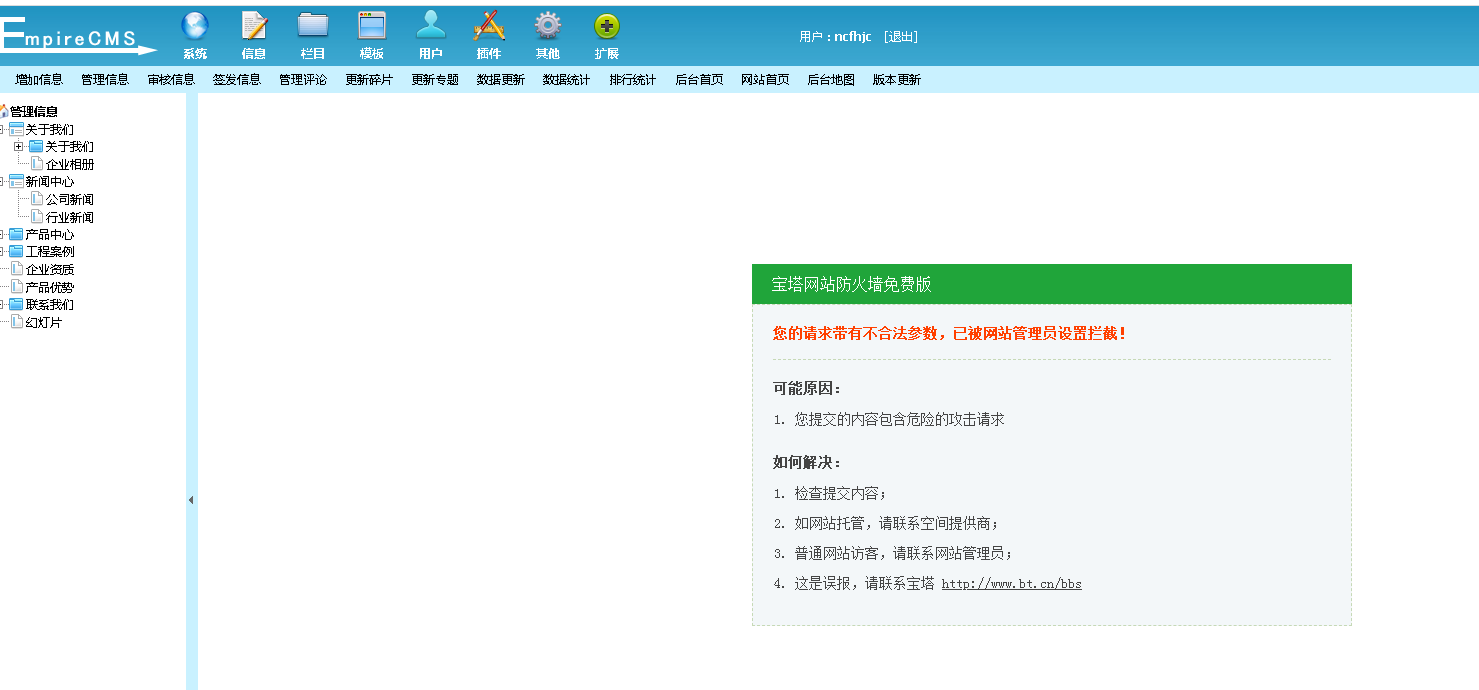Open the 新闻中心 tree entry
The image size is (1479, 690).
[50, 182]
